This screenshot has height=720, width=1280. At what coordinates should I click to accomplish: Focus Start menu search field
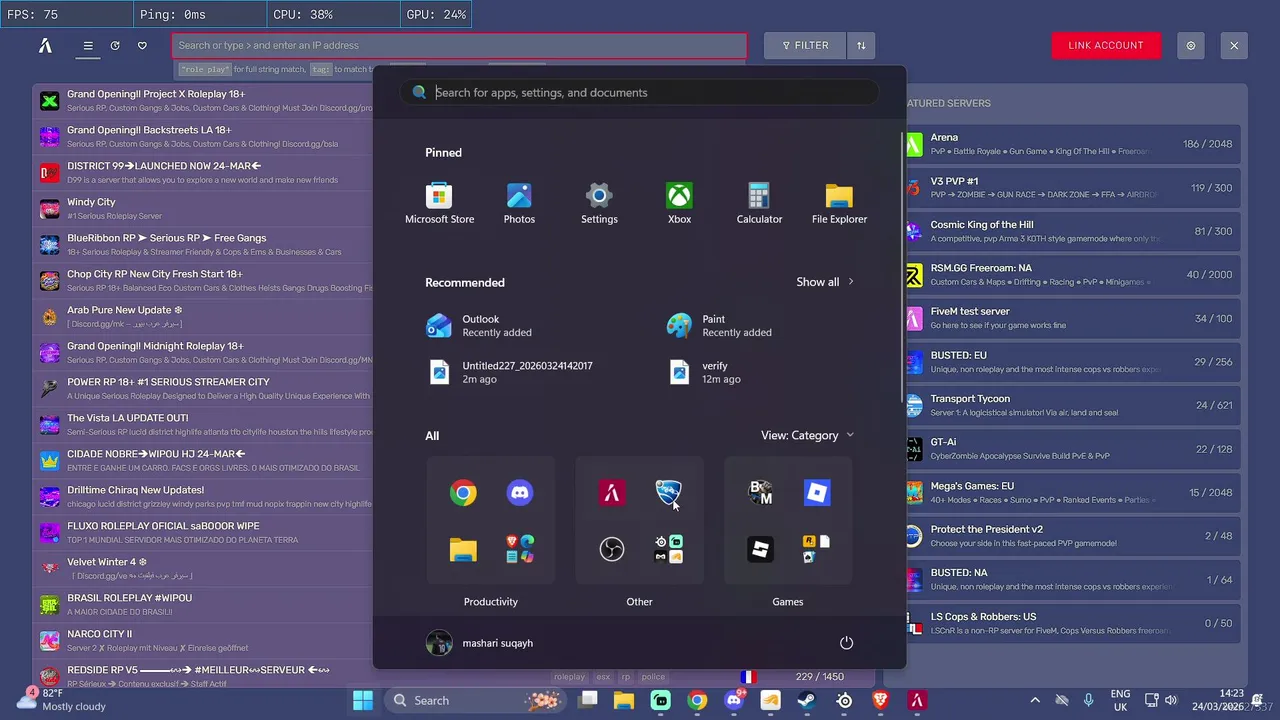click(x=640, y=92)
